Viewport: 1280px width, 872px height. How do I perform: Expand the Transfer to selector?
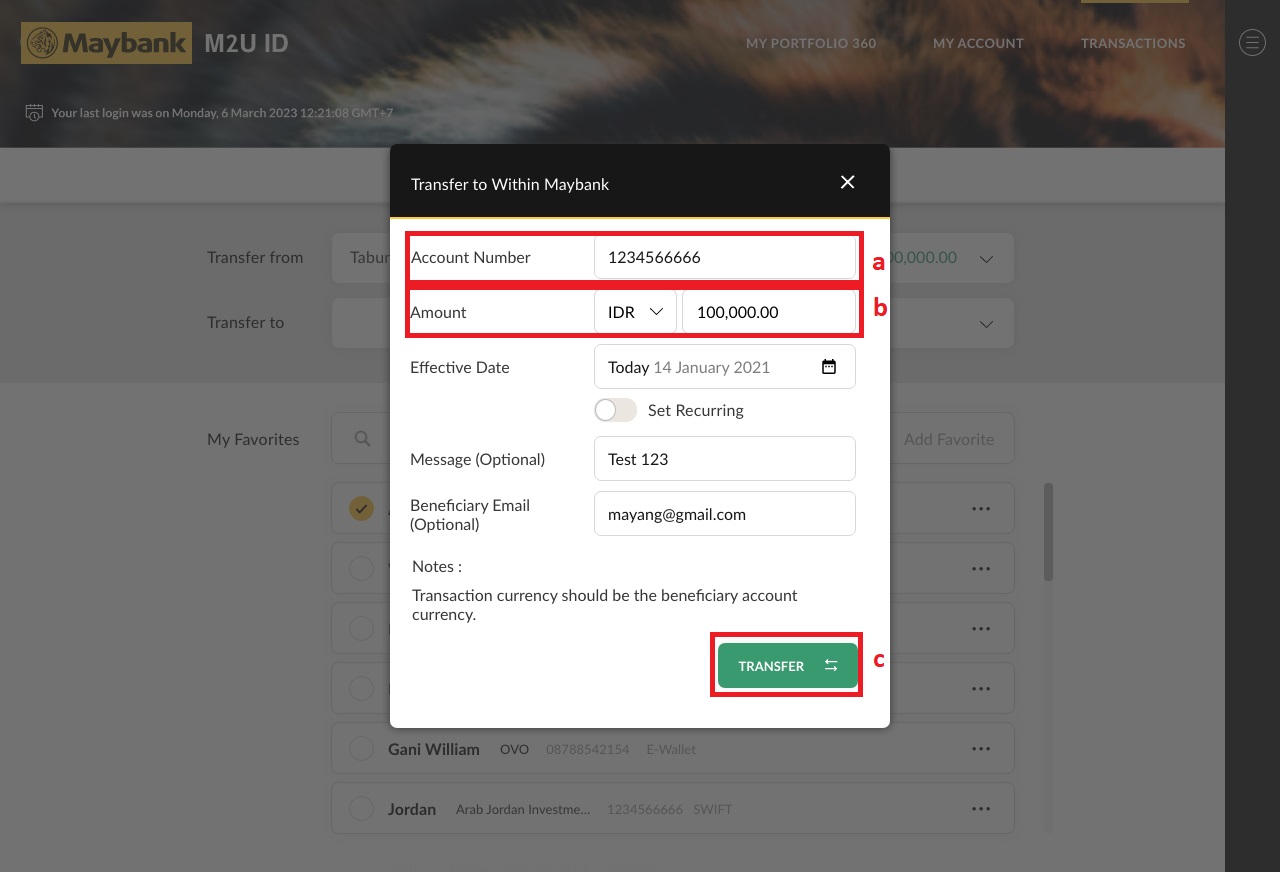986,323
